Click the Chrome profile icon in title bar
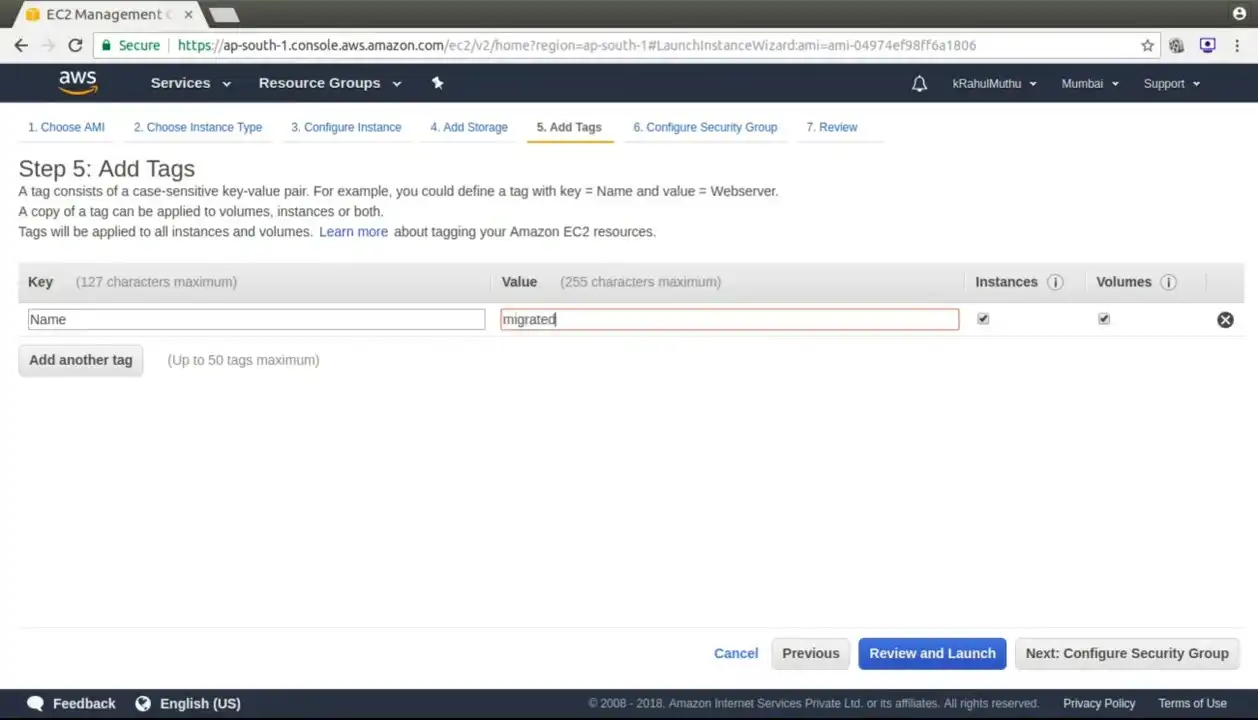The width and height of the screenshot is (1258, 720). pos(1240,13)
